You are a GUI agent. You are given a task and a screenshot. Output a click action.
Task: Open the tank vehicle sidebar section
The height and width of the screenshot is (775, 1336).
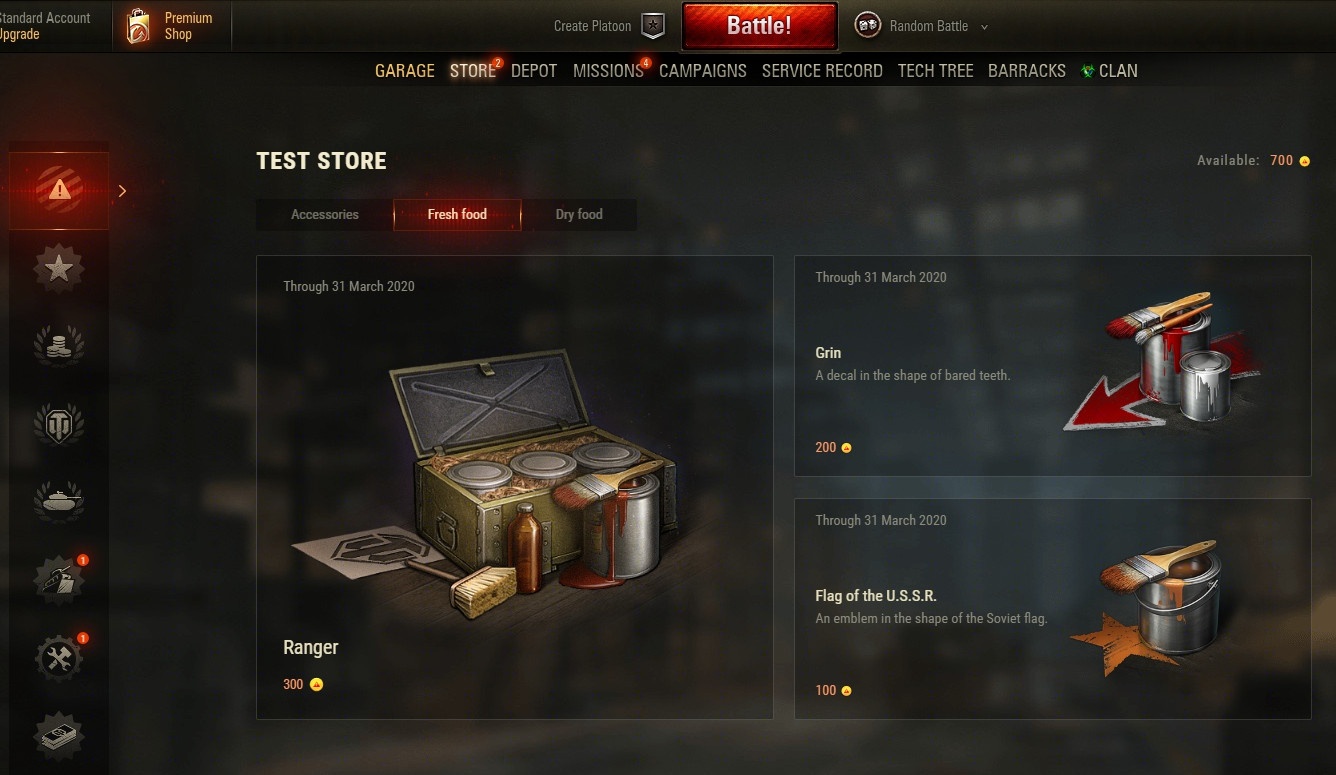pyautogui.click(x=59, y=498)
